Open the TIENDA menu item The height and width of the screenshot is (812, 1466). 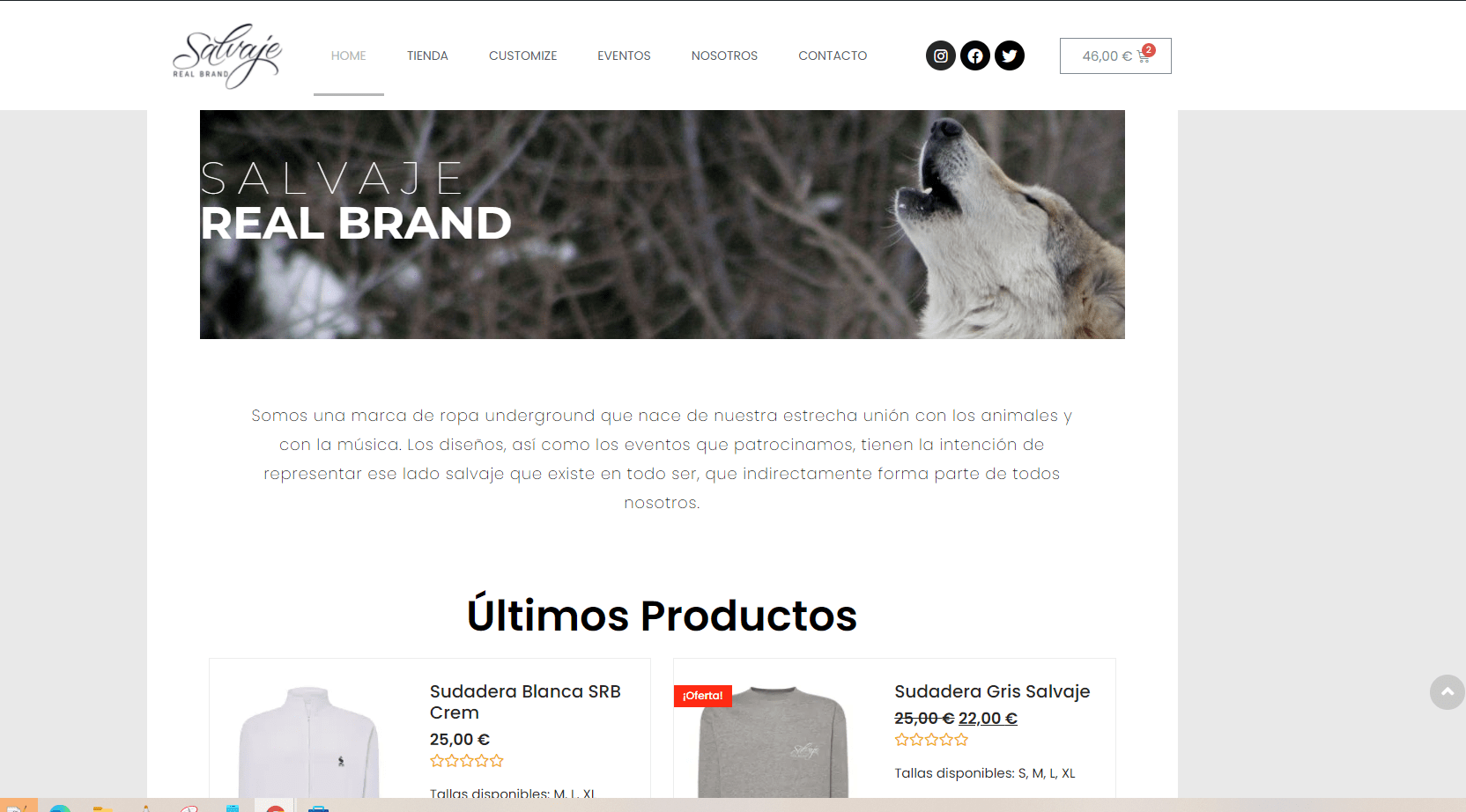tap(427, 55)
